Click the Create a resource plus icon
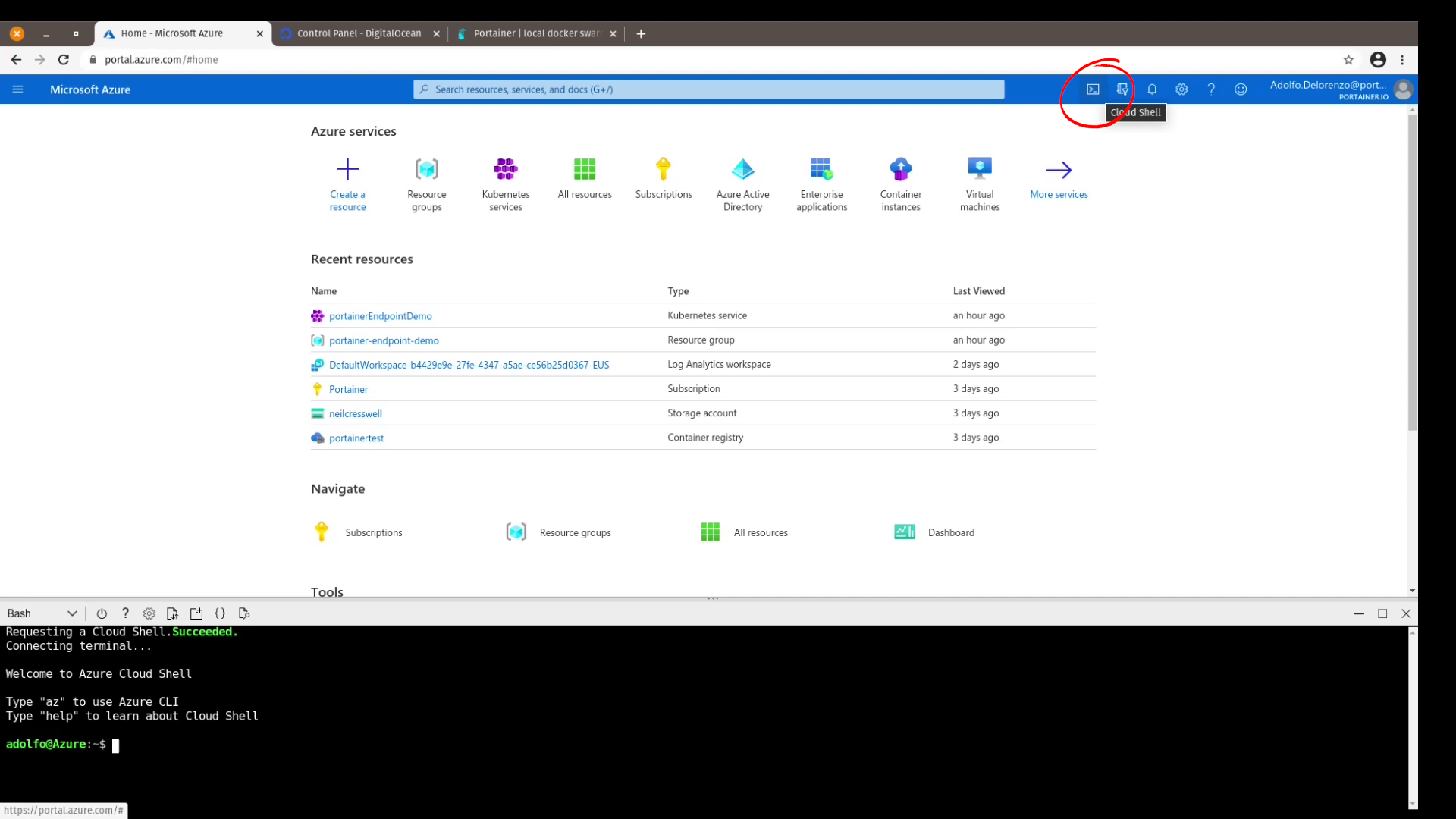Screen dimensions: 1456x819 pos(347,168)
